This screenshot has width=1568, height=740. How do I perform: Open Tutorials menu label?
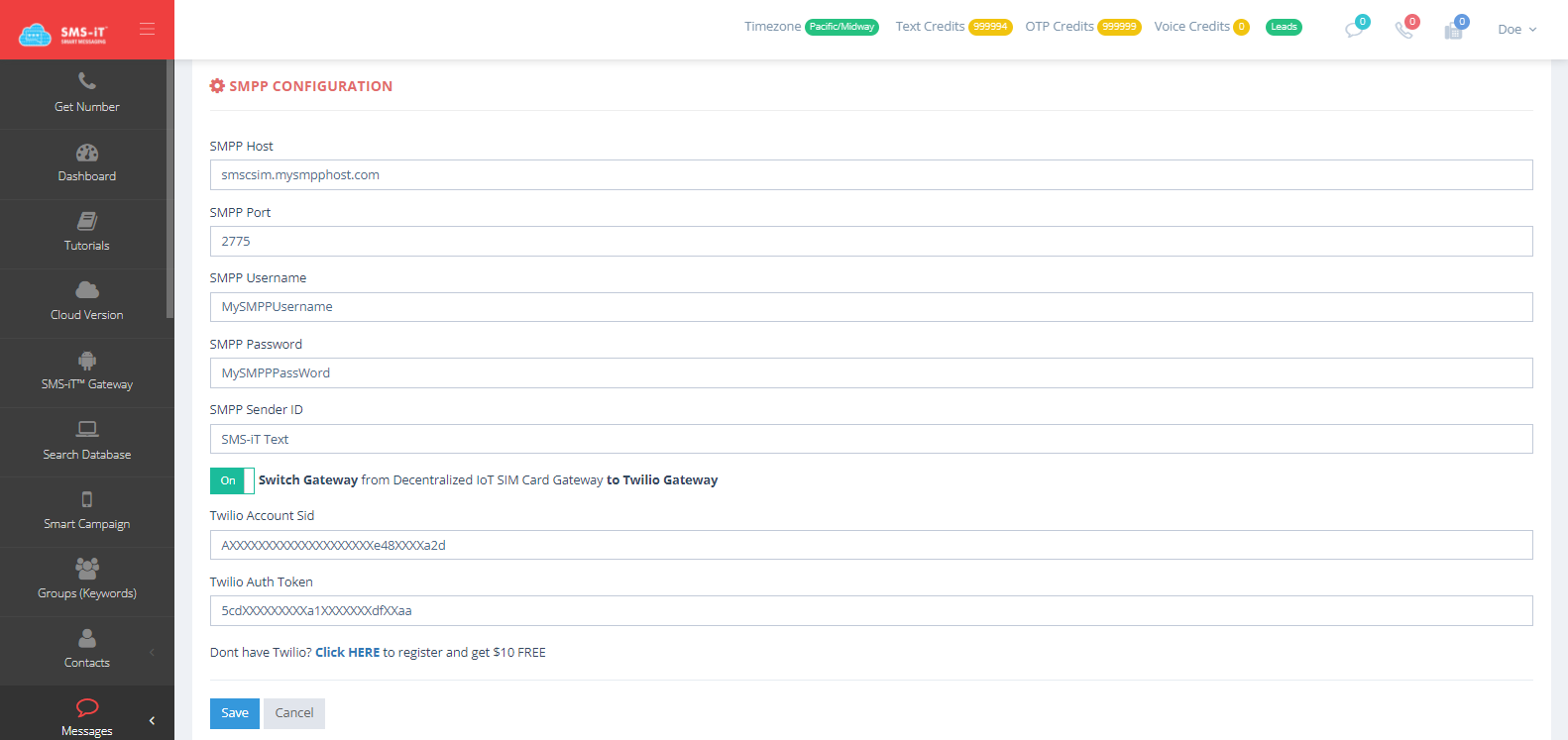87,246
